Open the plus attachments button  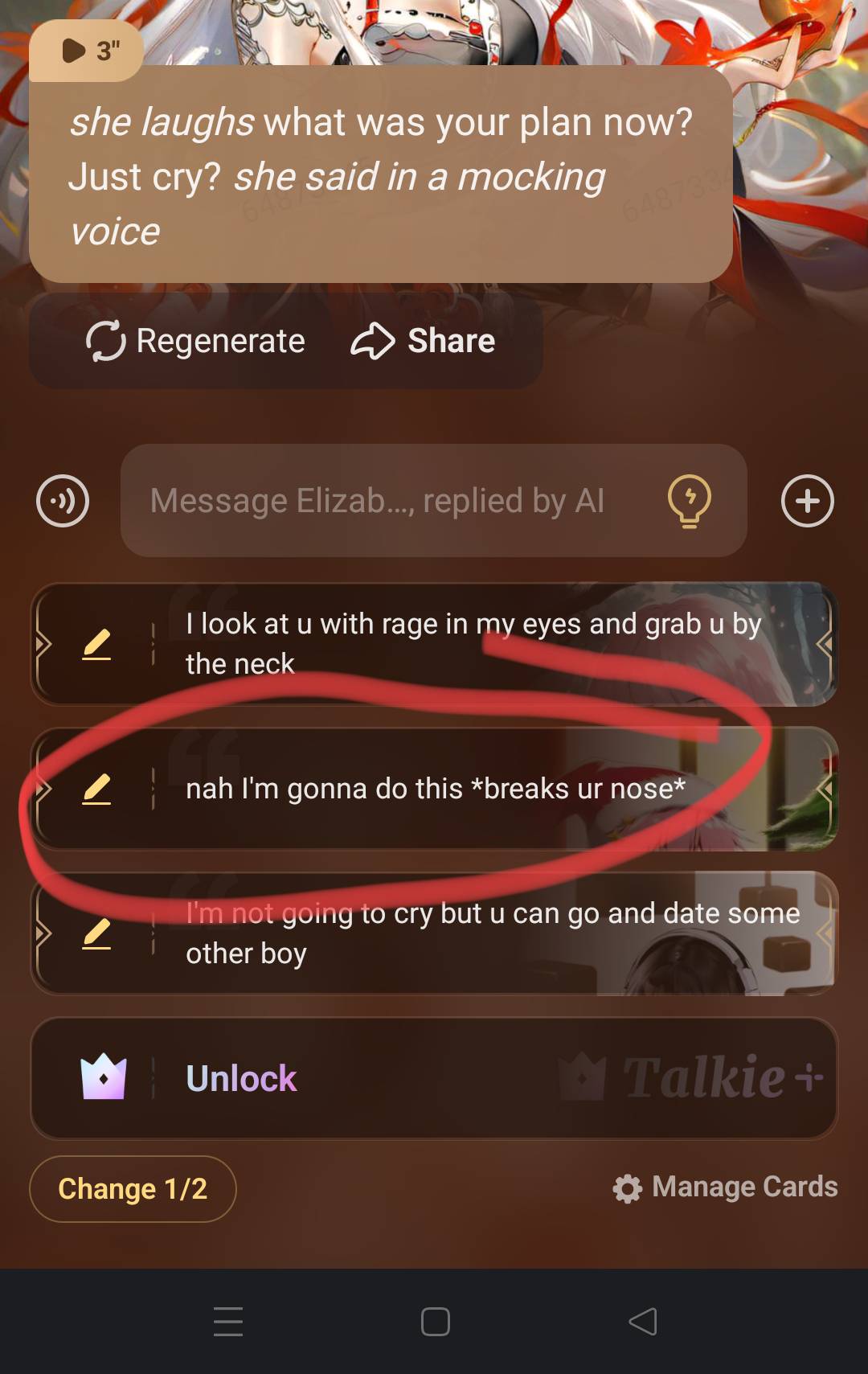(808, 501)
